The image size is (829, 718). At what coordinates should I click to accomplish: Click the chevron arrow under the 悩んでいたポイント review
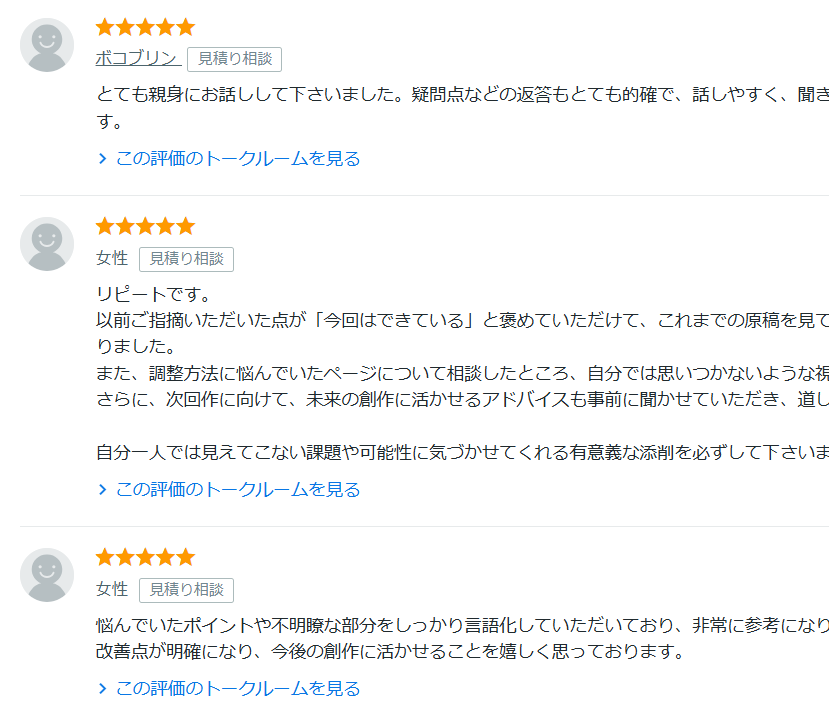tap(102, 688)
